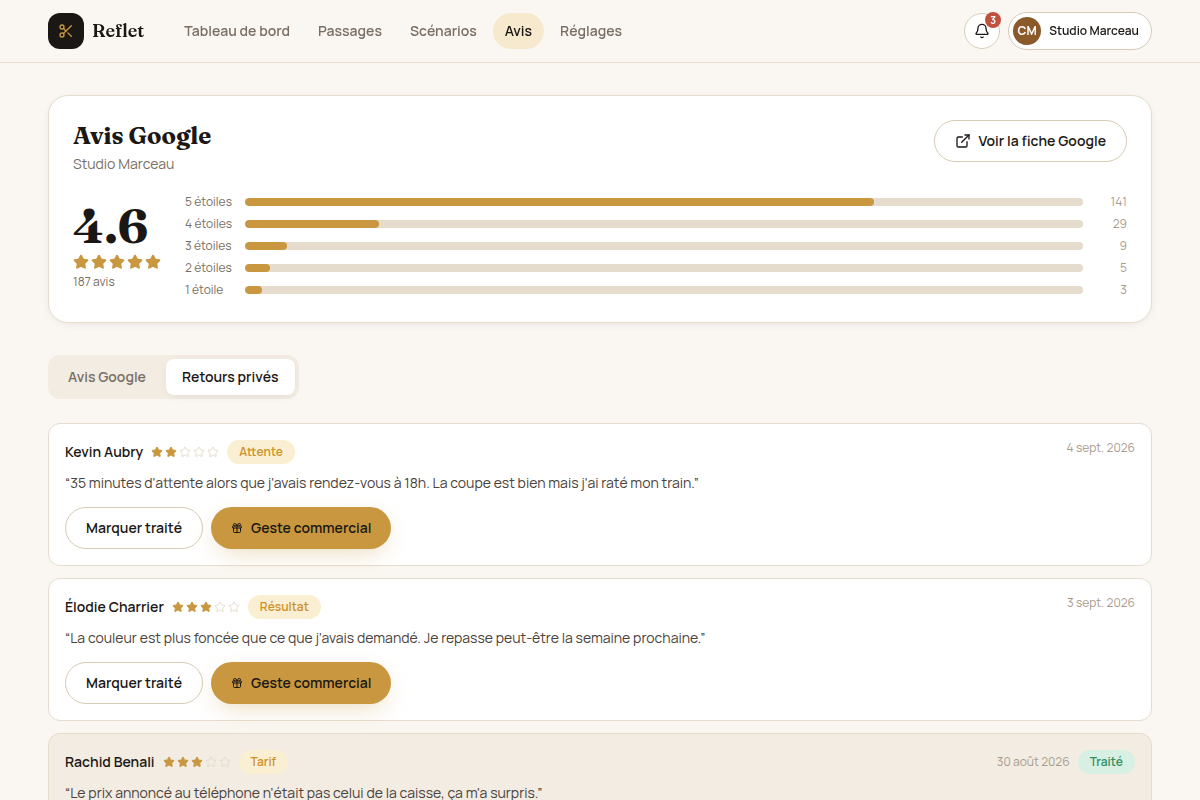Click Kevin Aubry's two-star rating
This screenshot has width=1200, height=800.
tap(185, 452)
